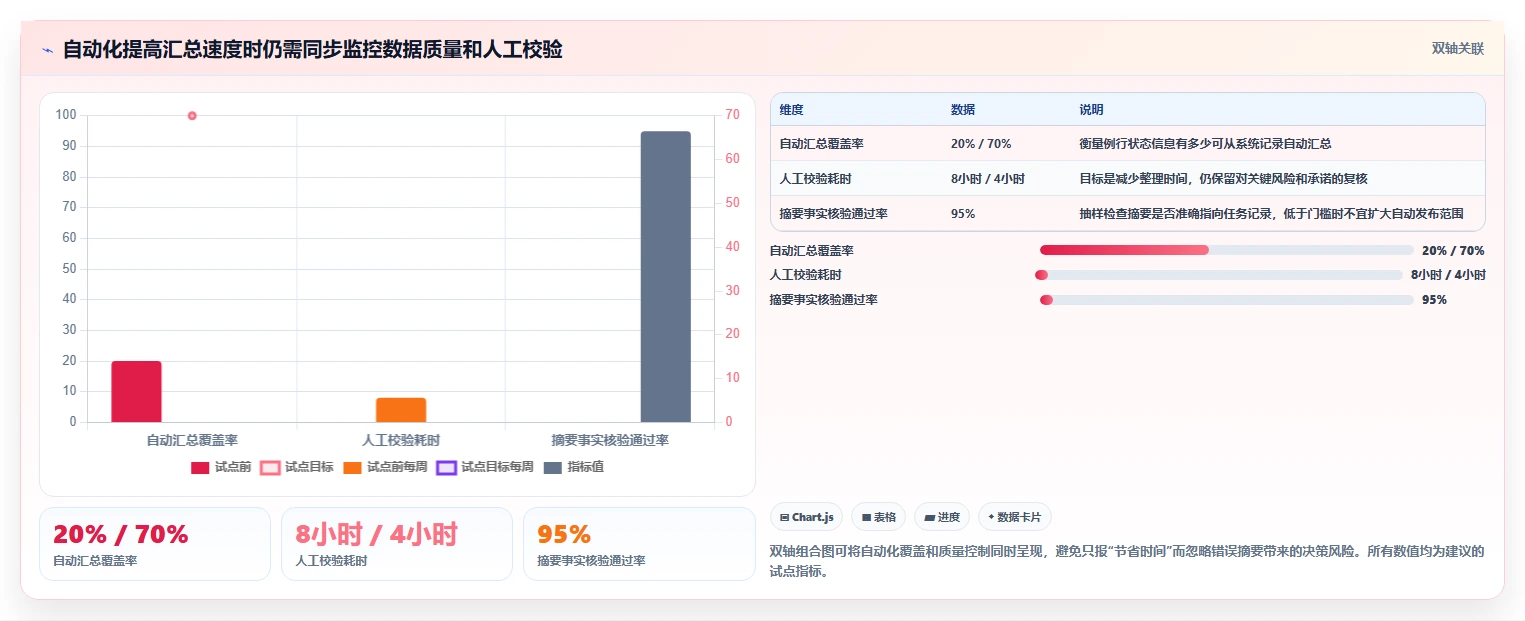1525x621 pixels.
Task: Toggle the 试点目标 legend item
Action: (x=297, y=467)
